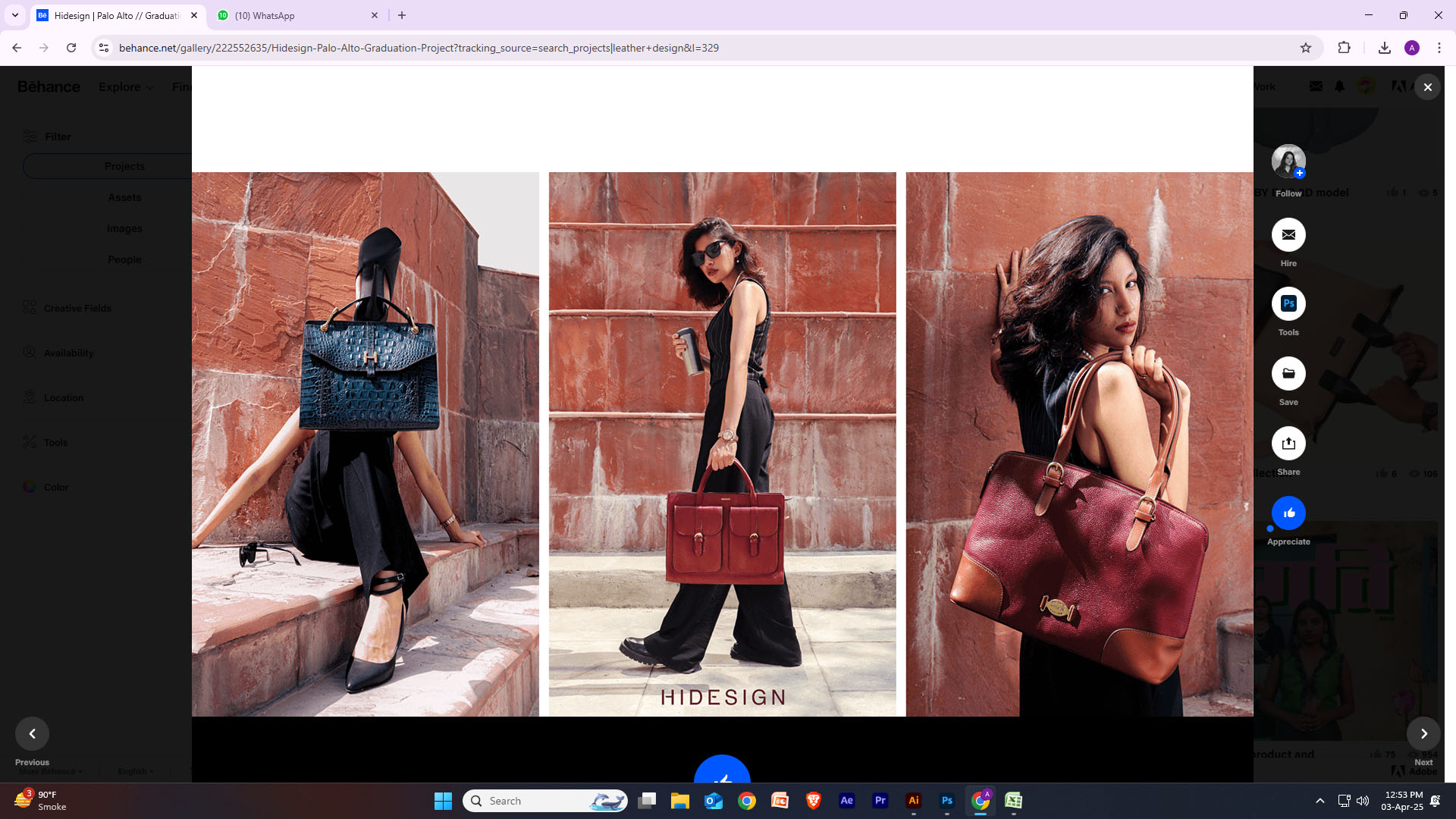Image resolution: width=1456 pixels, height=819 pixels.
Task: Close the project overlay with X
Action: pyautogui.click(x=1427, y=87)
